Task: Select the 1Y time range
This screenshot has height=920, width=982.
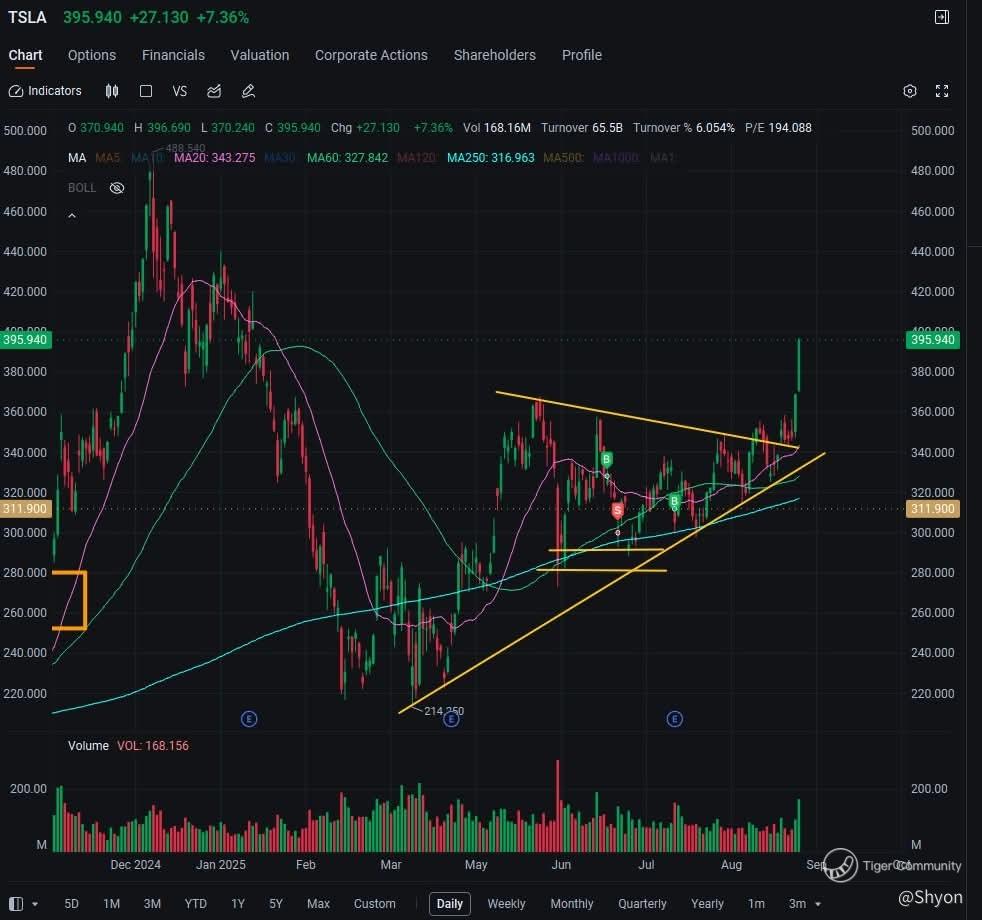Action: click(x=238, y=904)
